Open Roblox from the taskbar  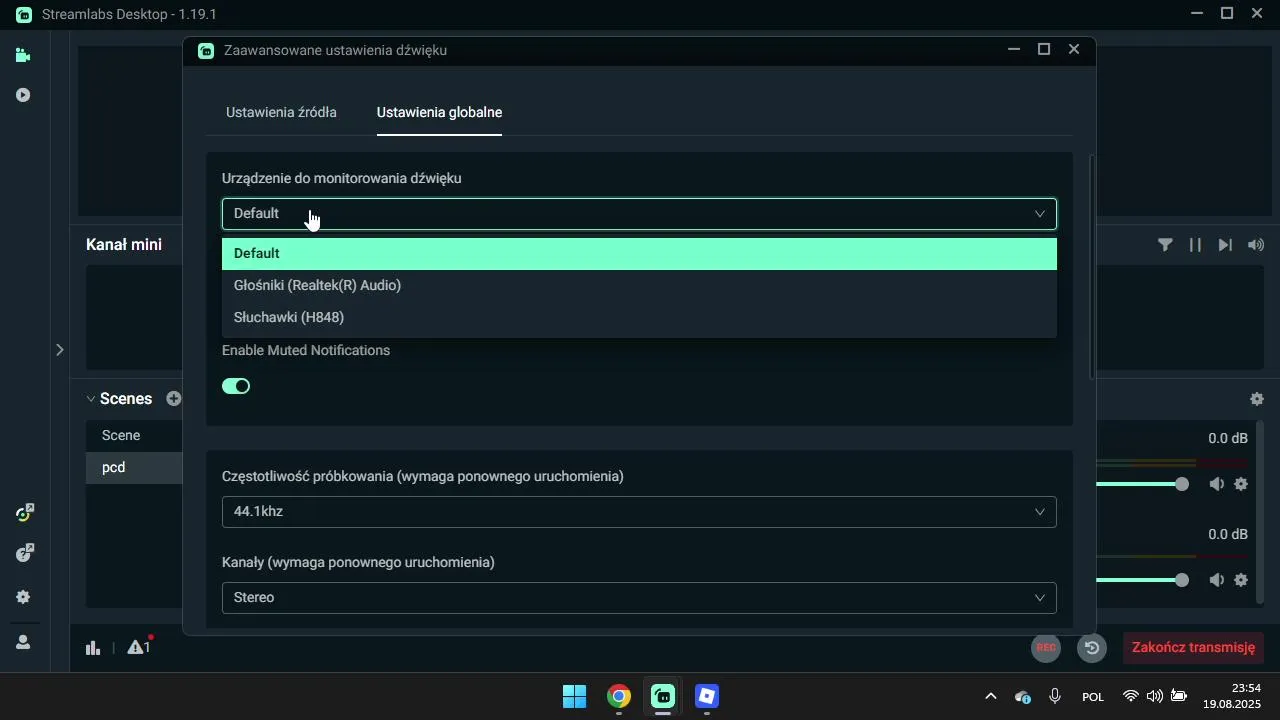(707, 696)
